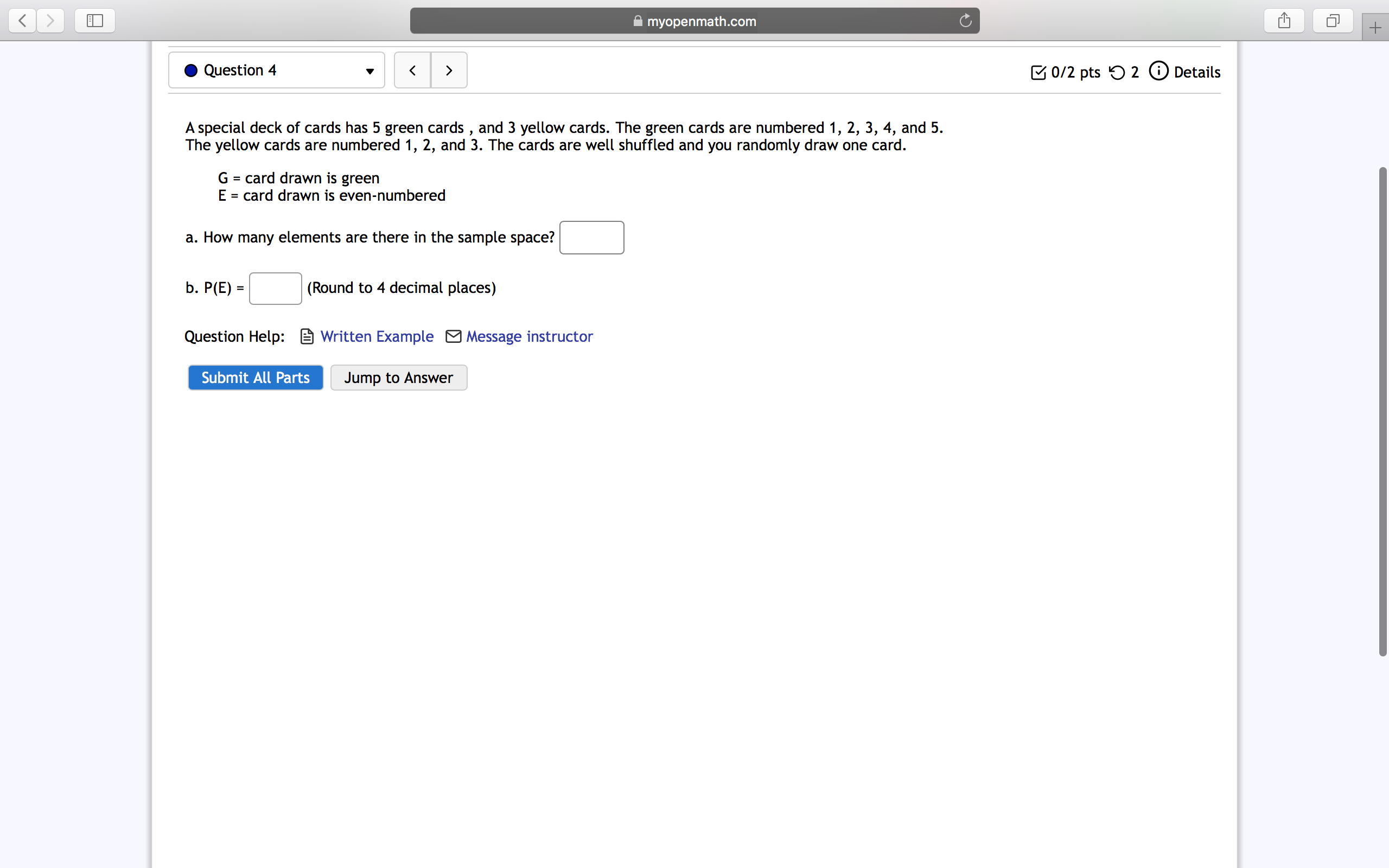1389x868 pixels.
Task: Open the Question 4 dropdown
Action: tap(277, 70)
